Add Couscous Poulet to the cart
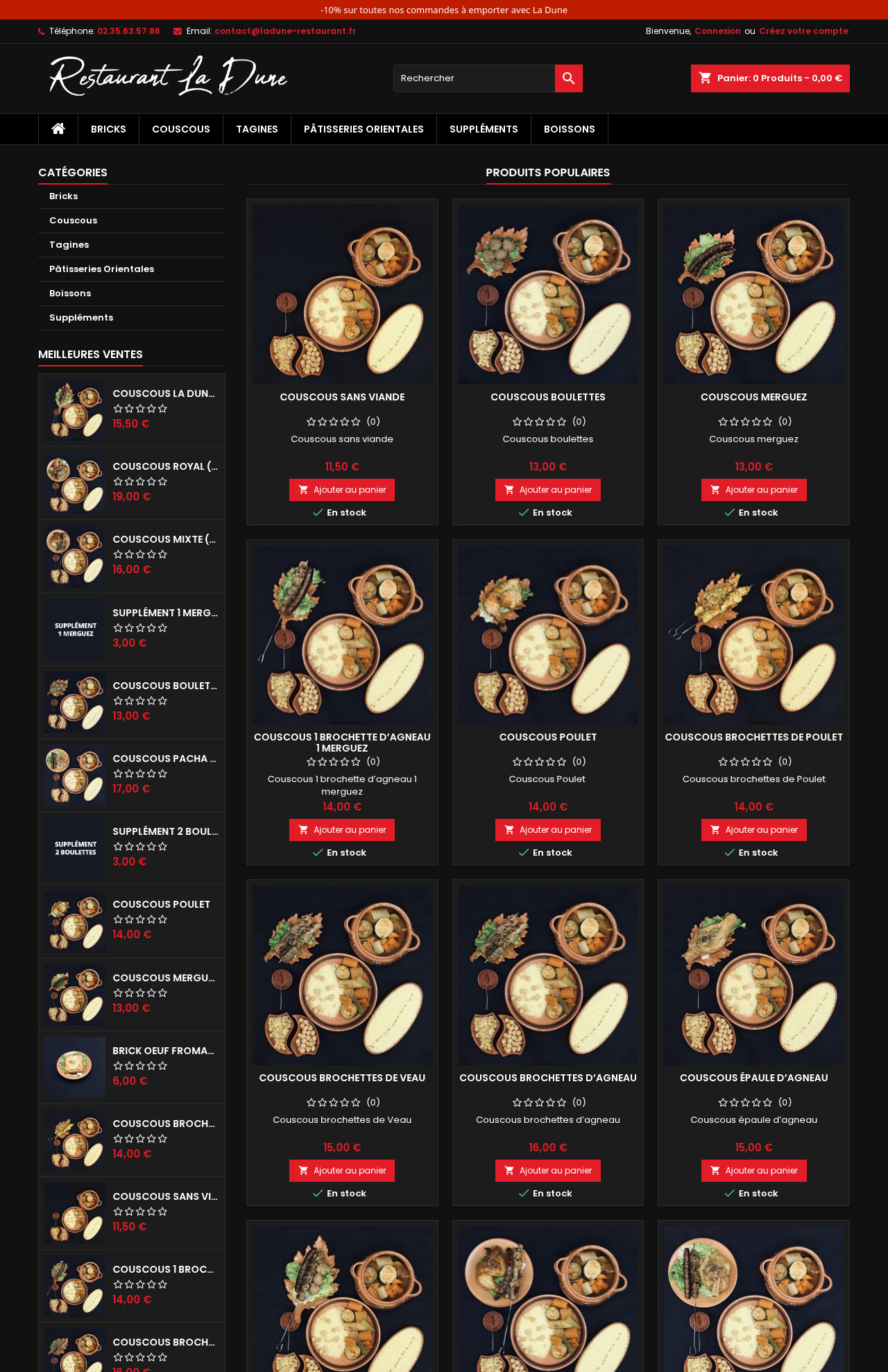This screenshot has height=1372, width=888. [x=547, y=830]
